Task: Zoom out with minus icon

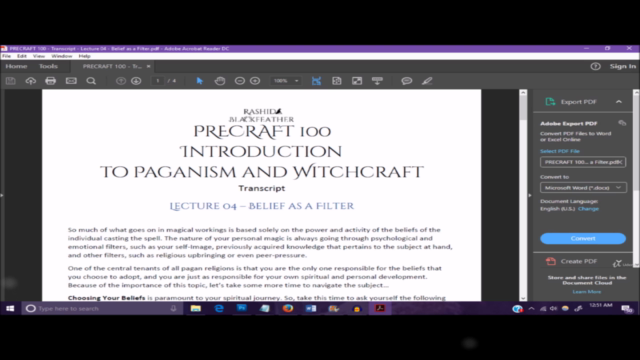Action: [x=240, y=81]
